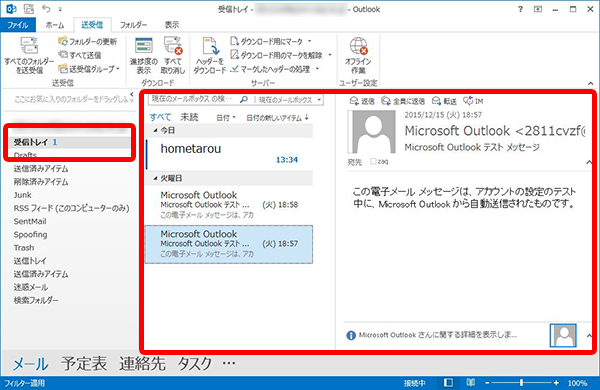Collapse the 今日 group
The image size is (600, 390).
155,131
